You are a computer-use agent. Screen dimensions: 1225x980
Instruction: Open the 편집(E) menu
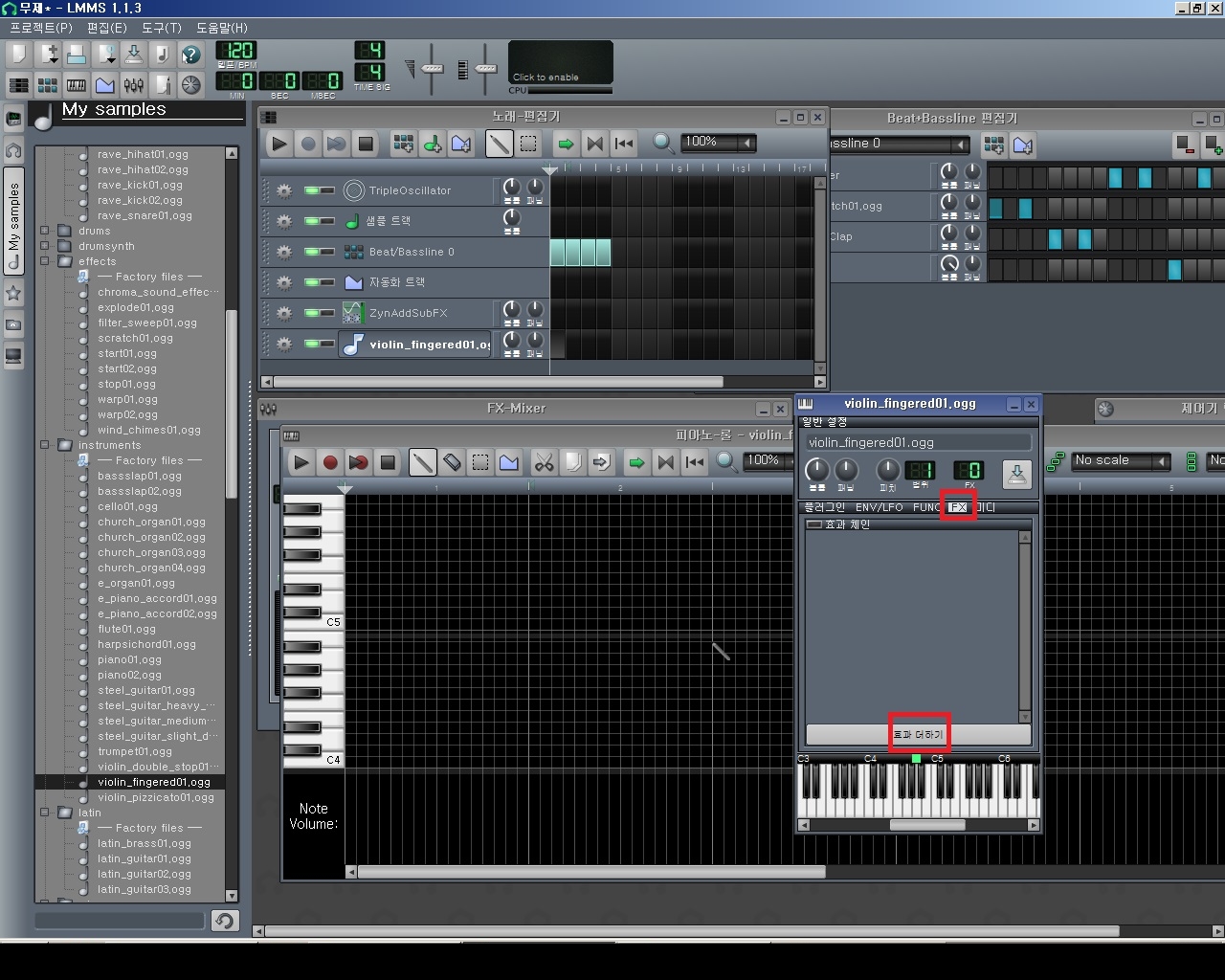(x=106, y=28)
